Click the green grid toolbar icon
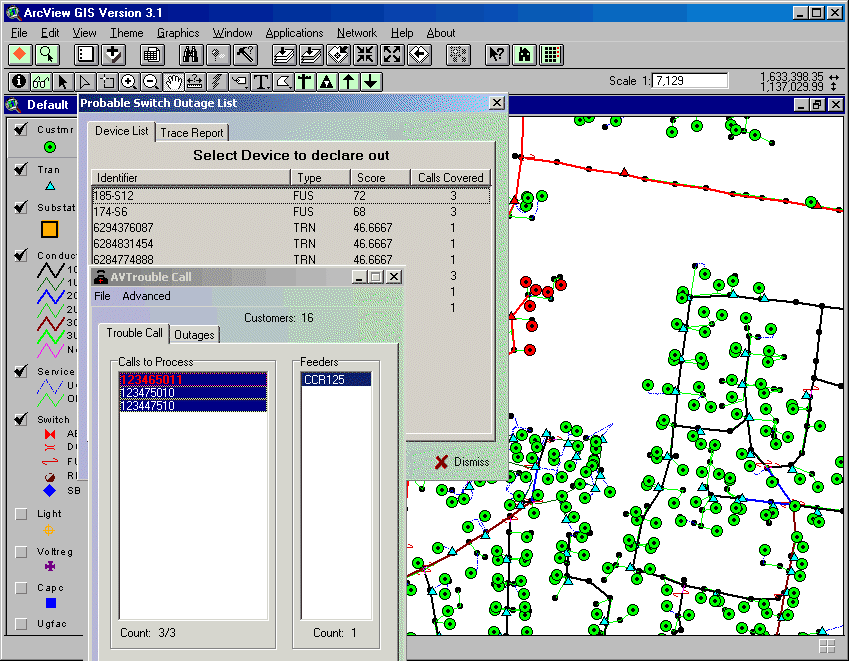 pyautogui.click(x=551, y=55)
